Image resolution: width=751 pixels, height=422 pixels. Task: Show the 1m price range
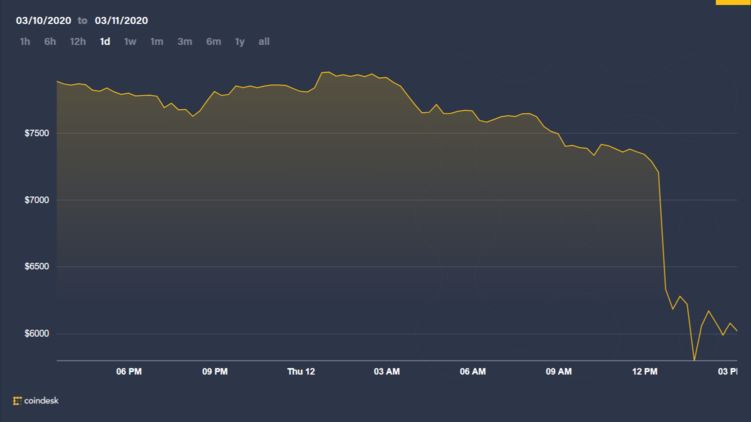pos(157,41)
